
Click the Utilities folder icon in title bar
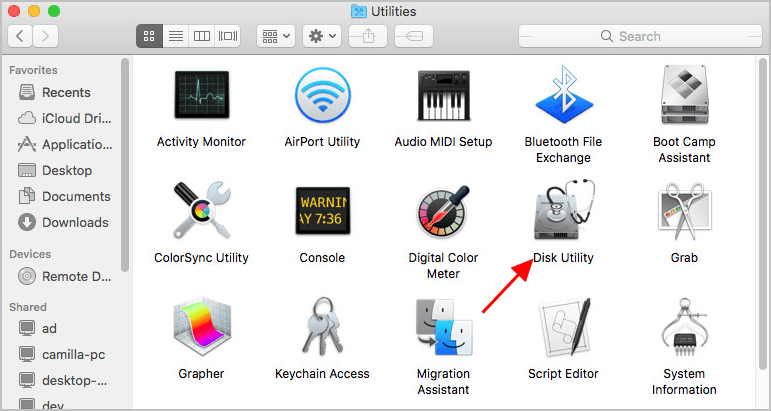[x=358, y=11]
